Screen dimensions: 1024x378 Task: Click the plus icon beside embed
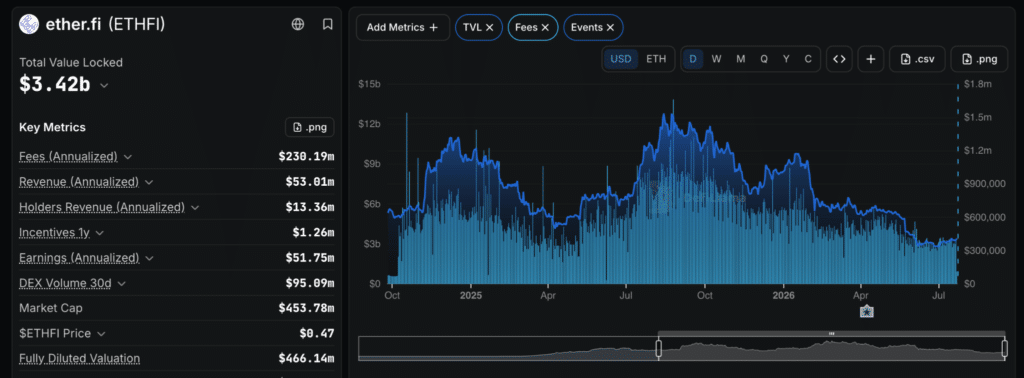click(871, 59)
